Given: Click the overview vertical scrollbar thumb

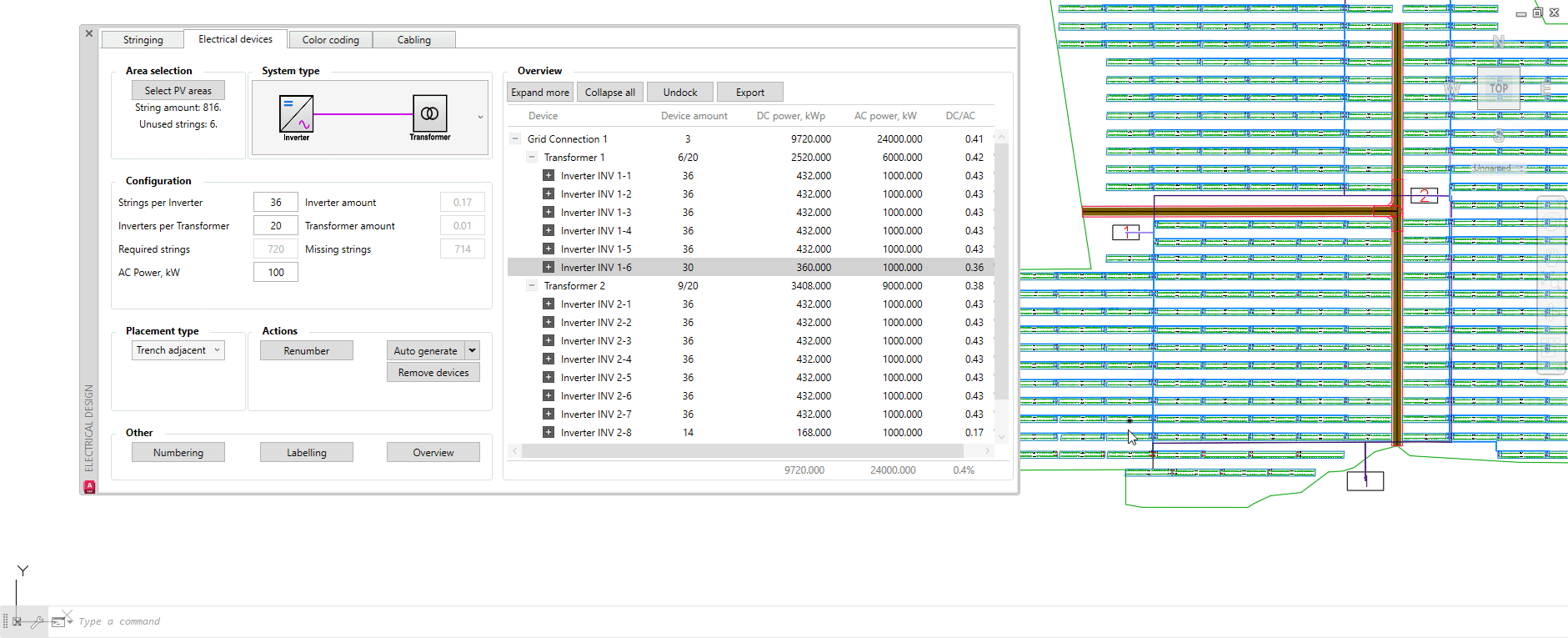Looking at the screenshot, I should (x=1002, y=271).
